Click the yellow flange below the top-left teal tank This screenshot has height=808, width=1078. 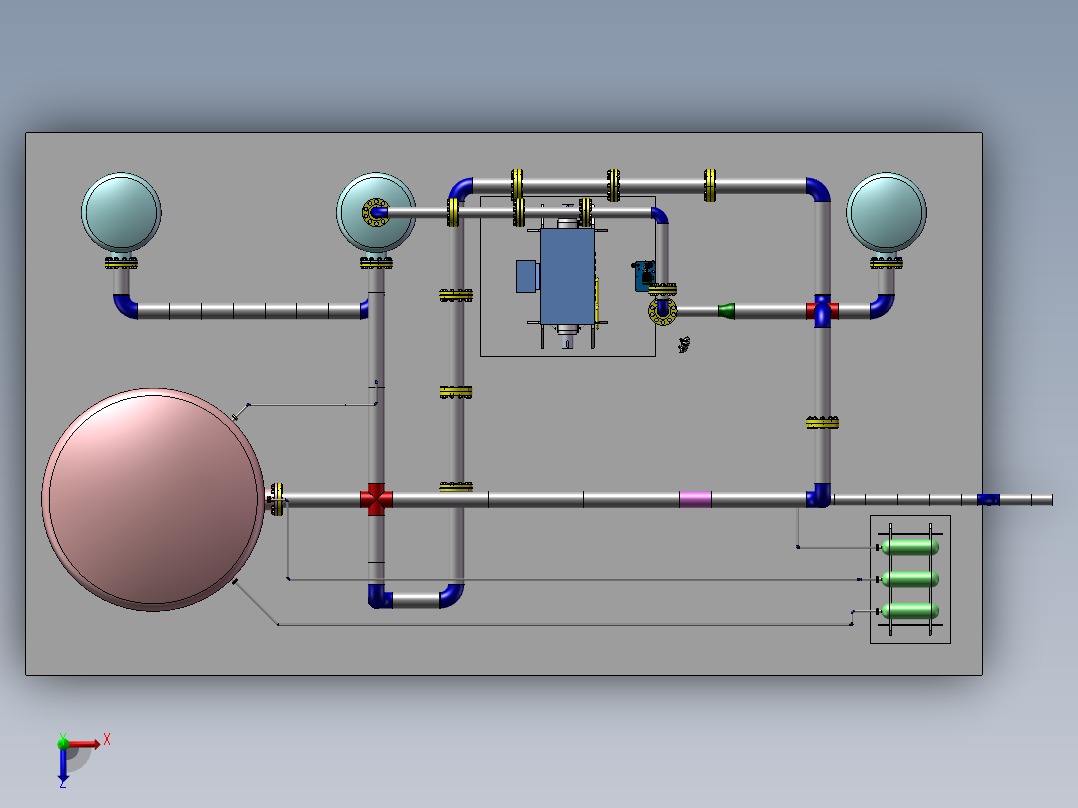121,263
